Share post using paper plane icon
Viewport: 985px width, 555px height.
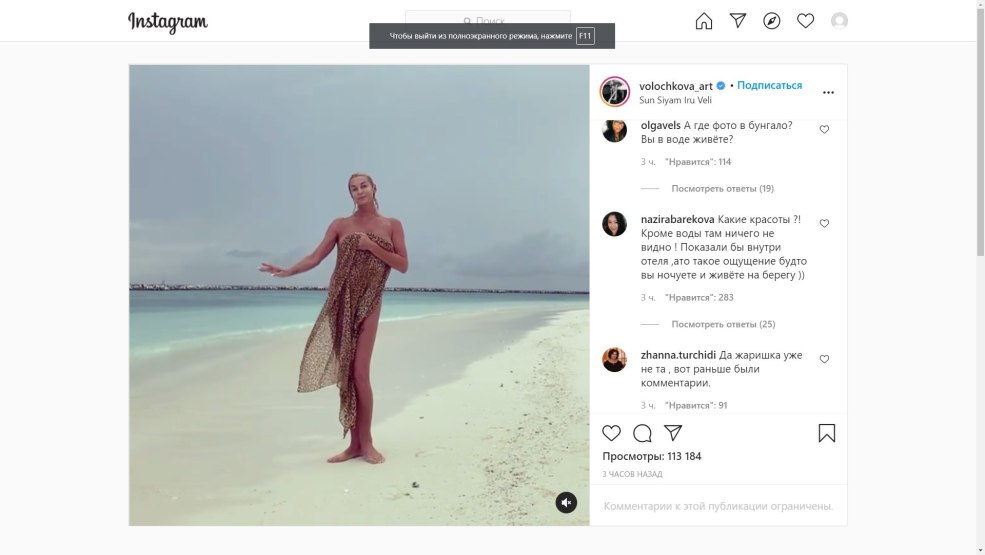pos(673,433)
